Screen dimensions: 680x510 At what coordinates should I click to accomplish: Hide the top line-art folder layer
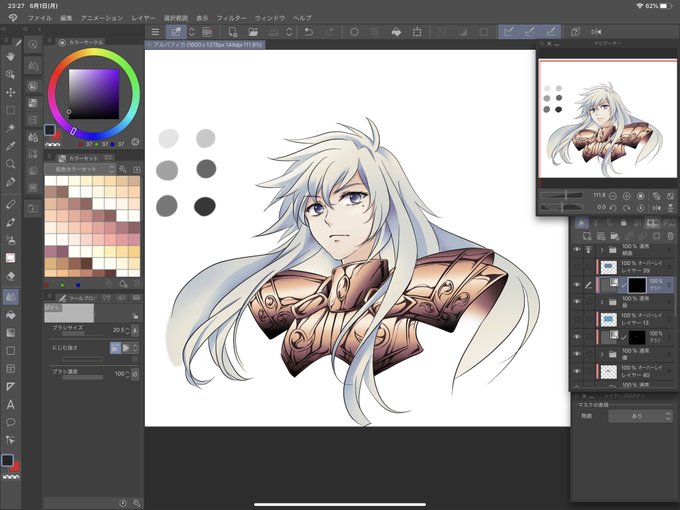(577, 250)
